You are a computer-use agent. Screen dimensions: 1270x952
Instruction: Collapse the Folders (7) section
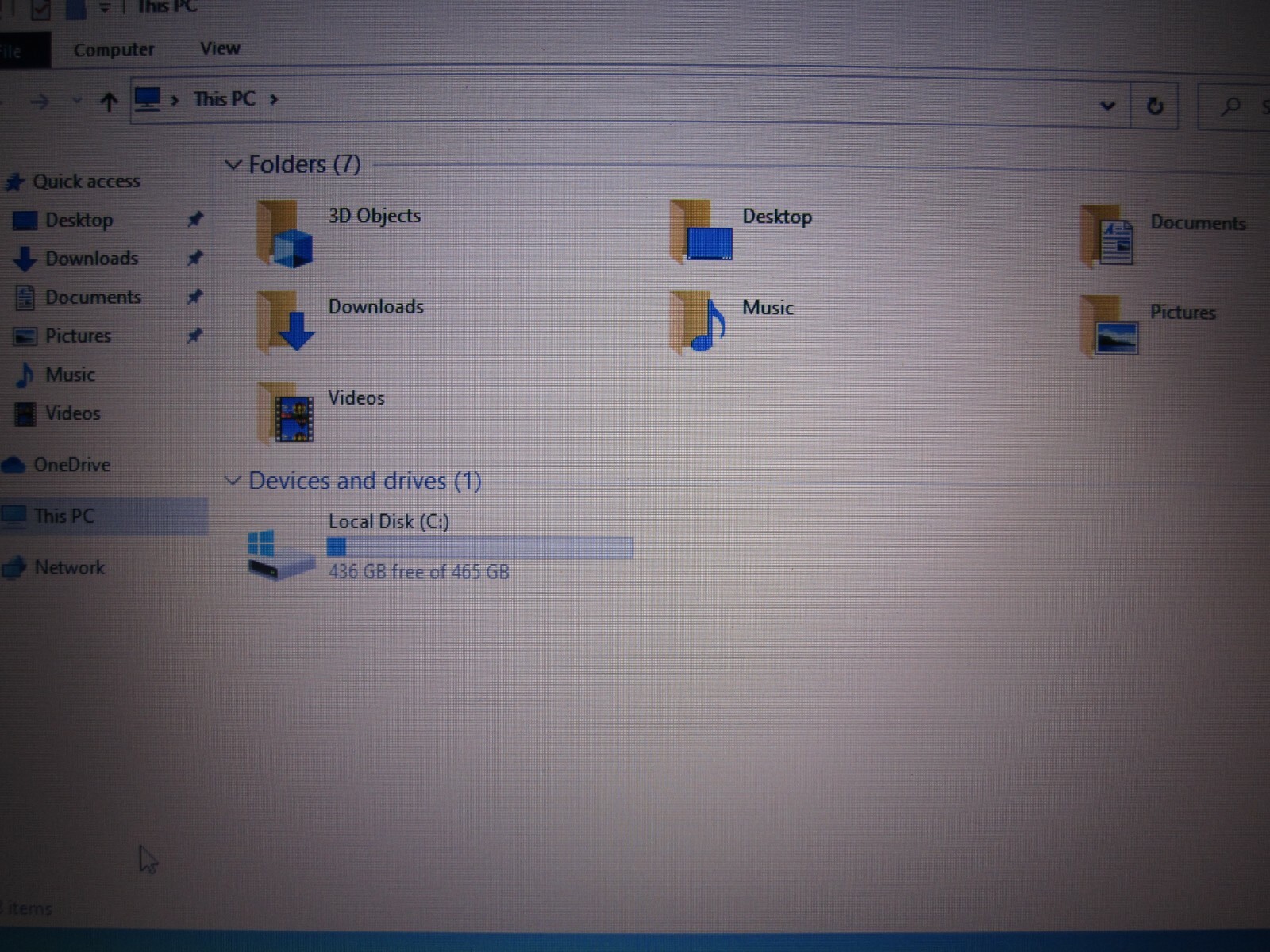point(233,165)
